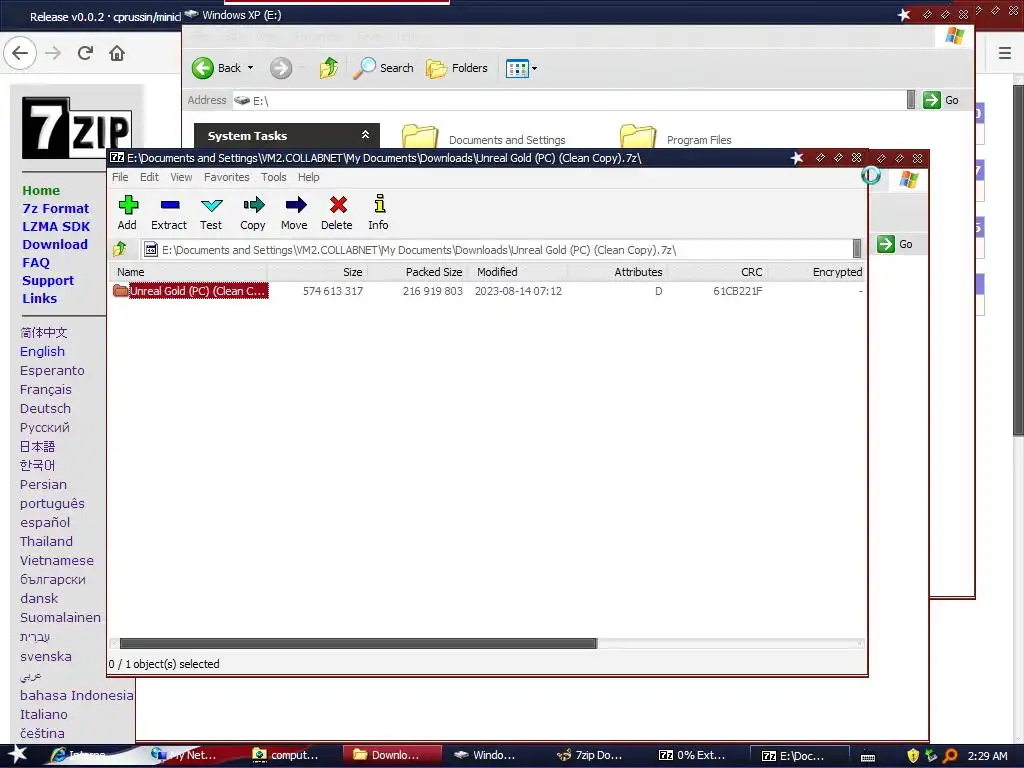Click the Test archive icon
Image resolution: width=1024 pixels, height=768 pixels.
pyautogui.click(x=212, y=205)
